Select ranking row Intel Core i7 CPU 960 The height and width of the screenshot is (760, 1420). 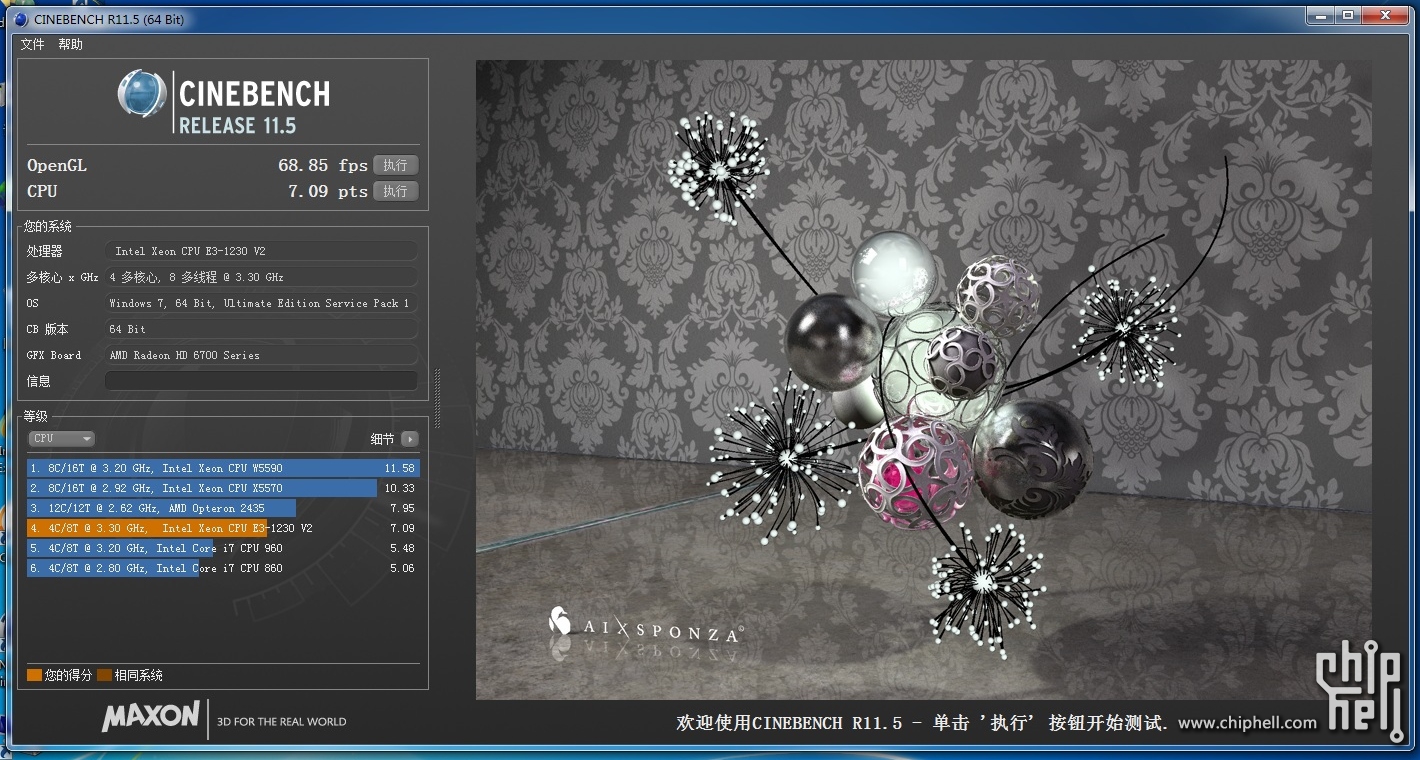coord(223,548)
